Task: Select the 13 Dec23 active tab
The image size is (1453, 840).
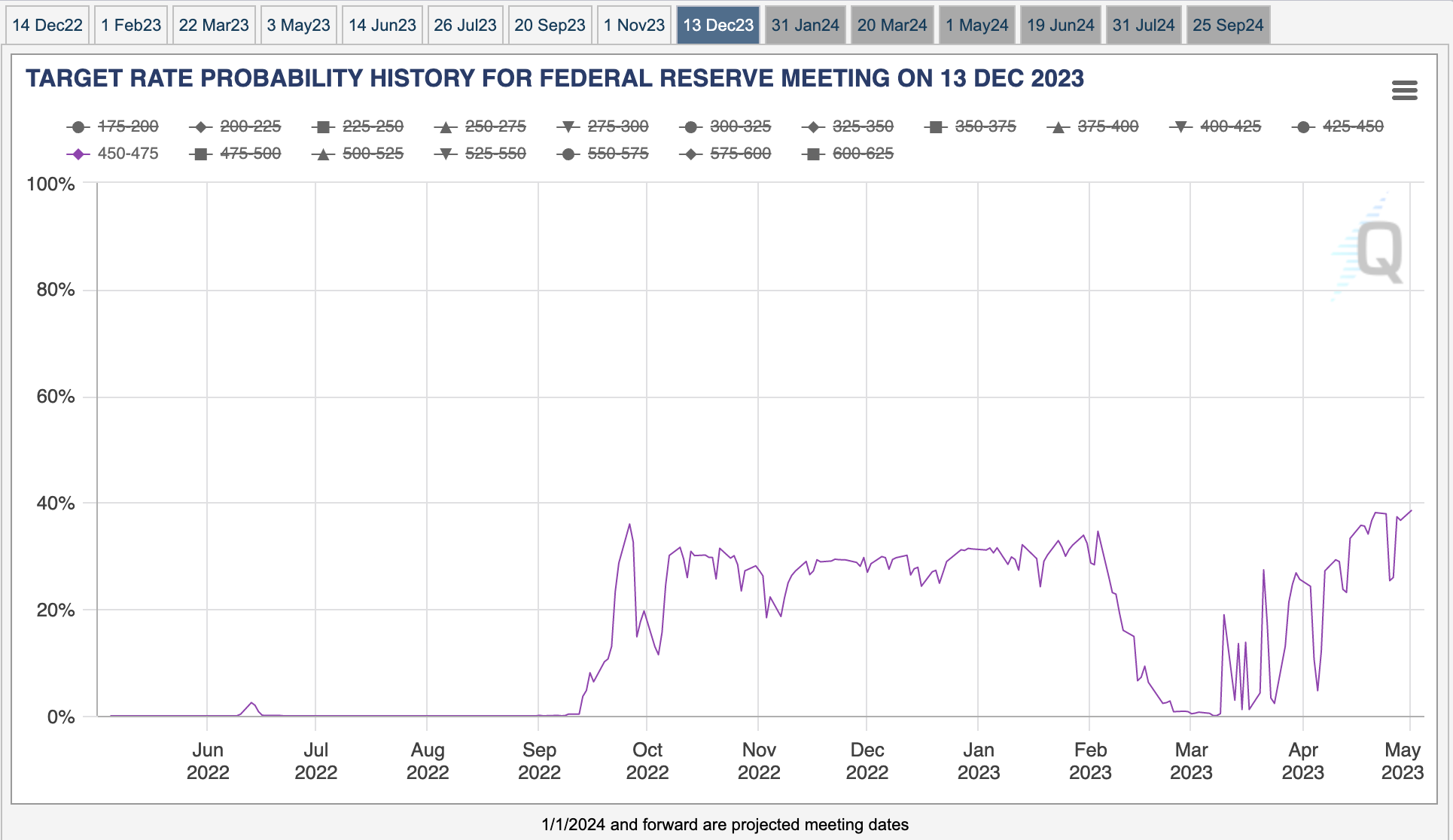Action: 717,25
